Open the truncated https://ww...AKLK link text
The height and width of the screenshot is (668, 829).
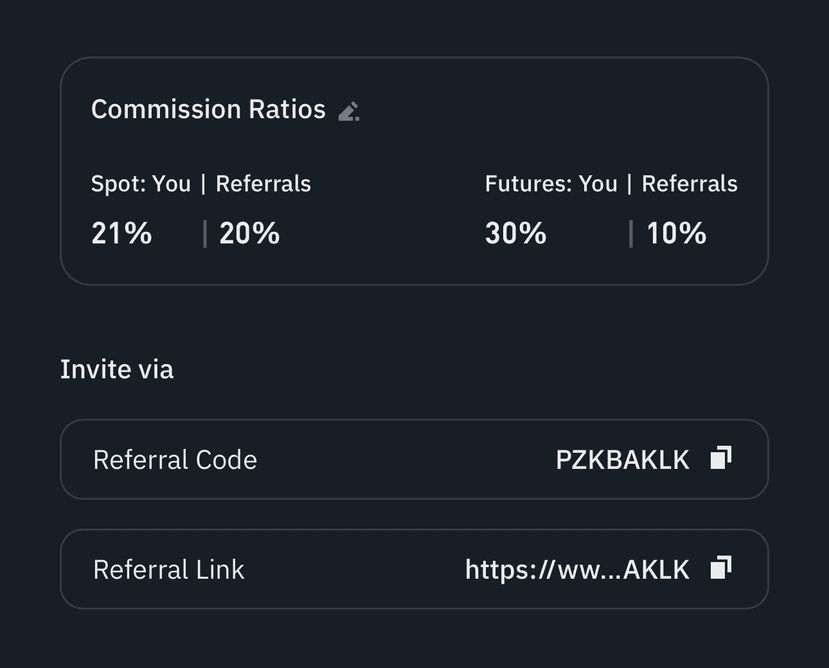[577, 570]
